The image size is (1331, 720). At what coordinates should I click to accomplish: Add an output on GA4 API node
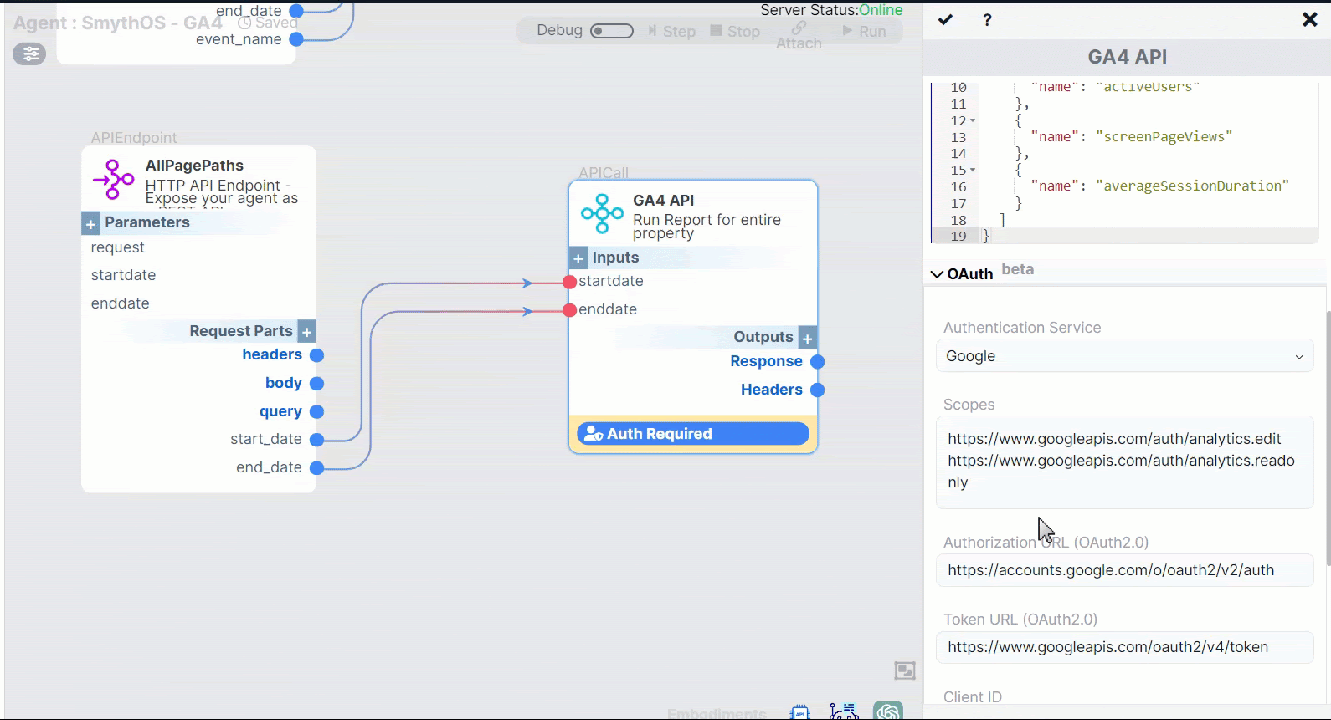[807, 337]
